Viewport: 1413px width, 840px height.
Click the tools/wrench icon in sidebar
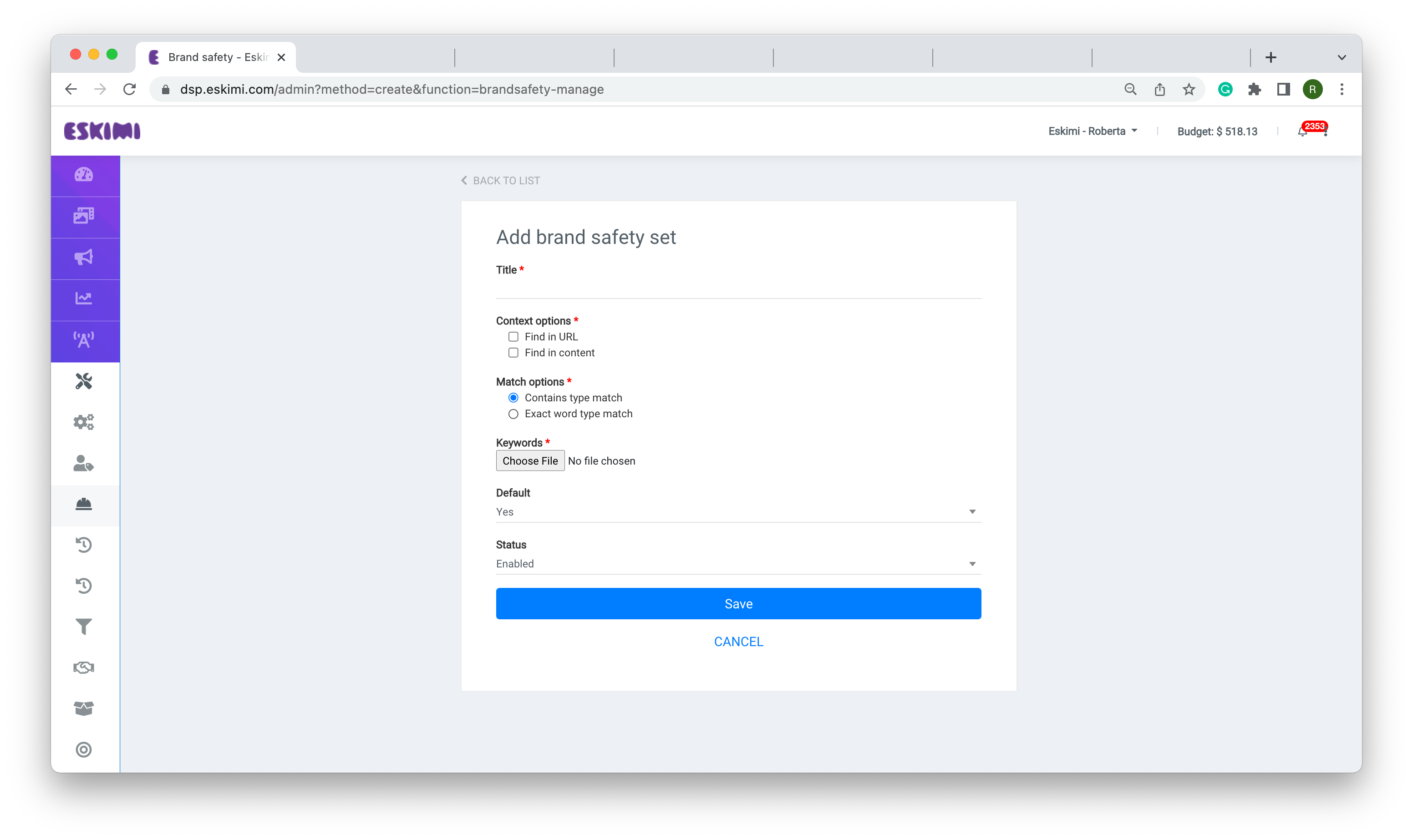point(84,381)
